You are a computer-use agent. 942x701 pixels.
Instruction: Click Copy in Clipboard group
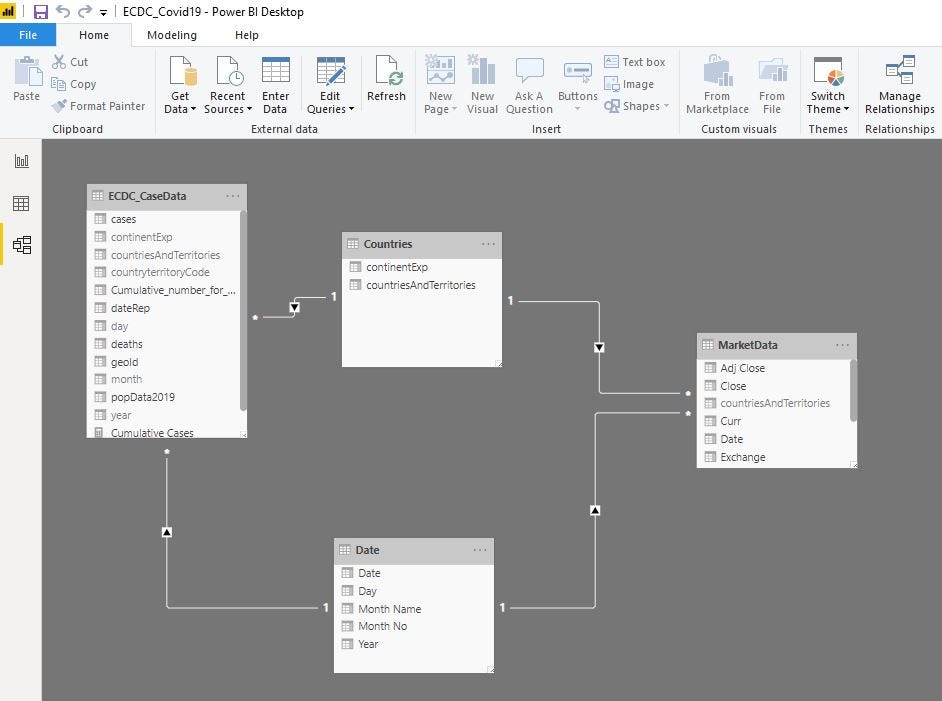coord(74,84)
